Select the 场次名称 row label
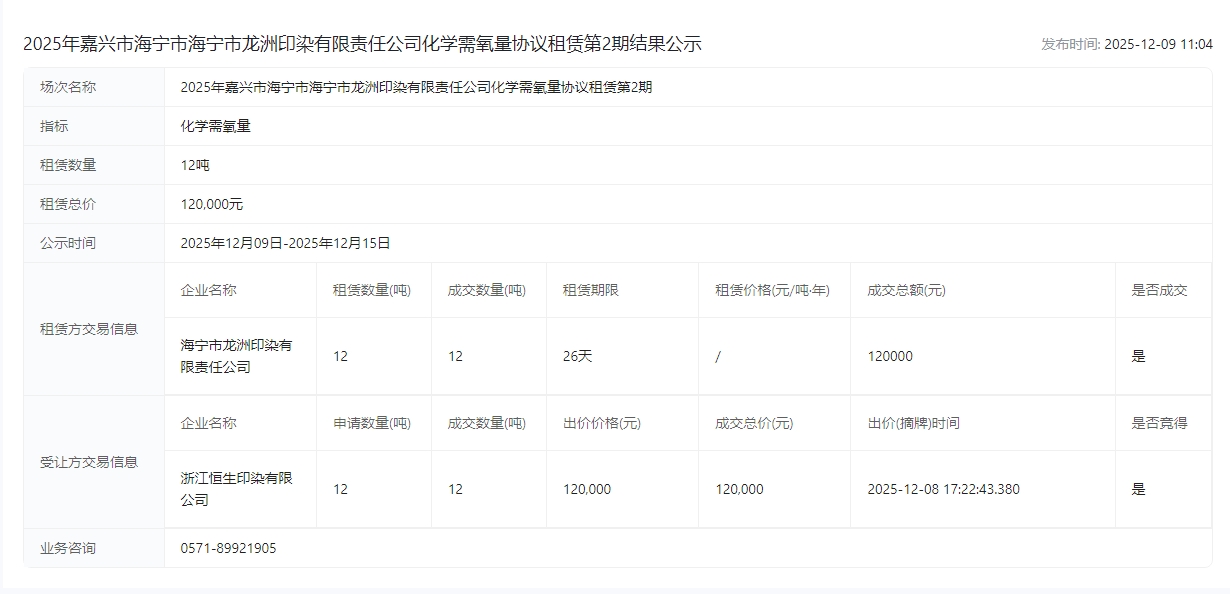The width and height of the screenshot is (1230, 594). click(68, 87)
